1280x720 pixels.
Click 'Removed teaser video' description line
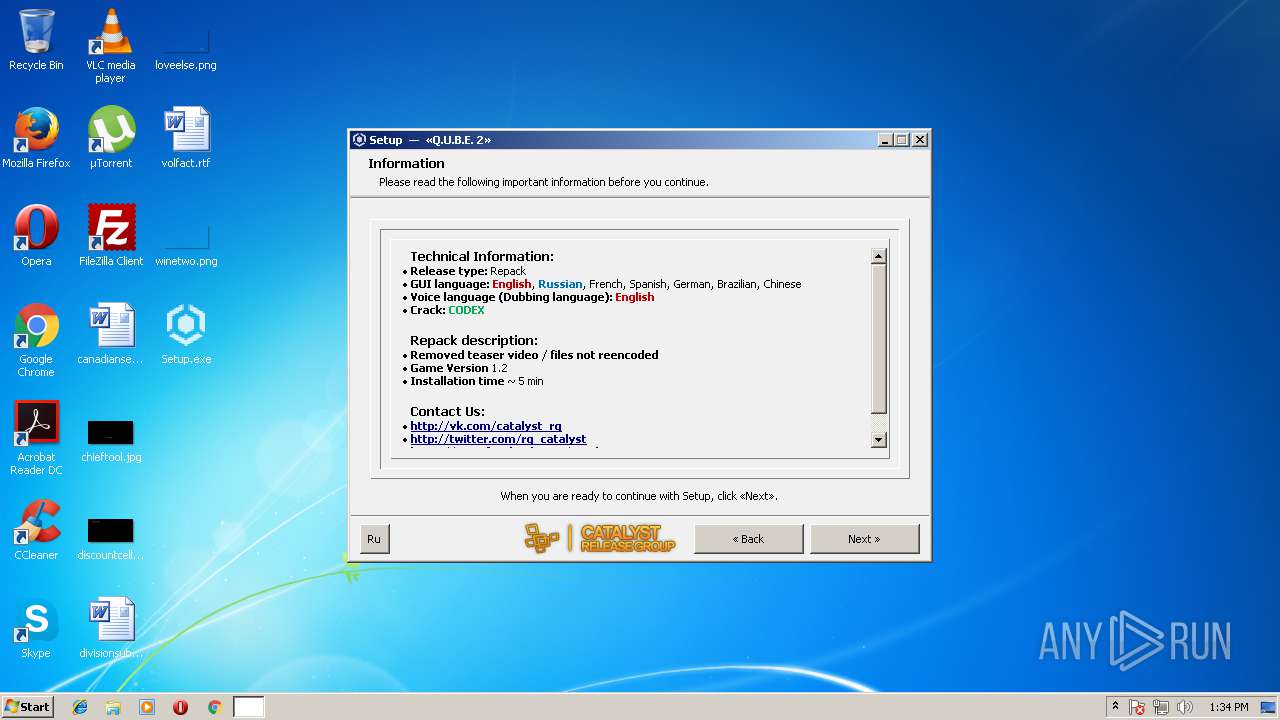coord(534,355)
